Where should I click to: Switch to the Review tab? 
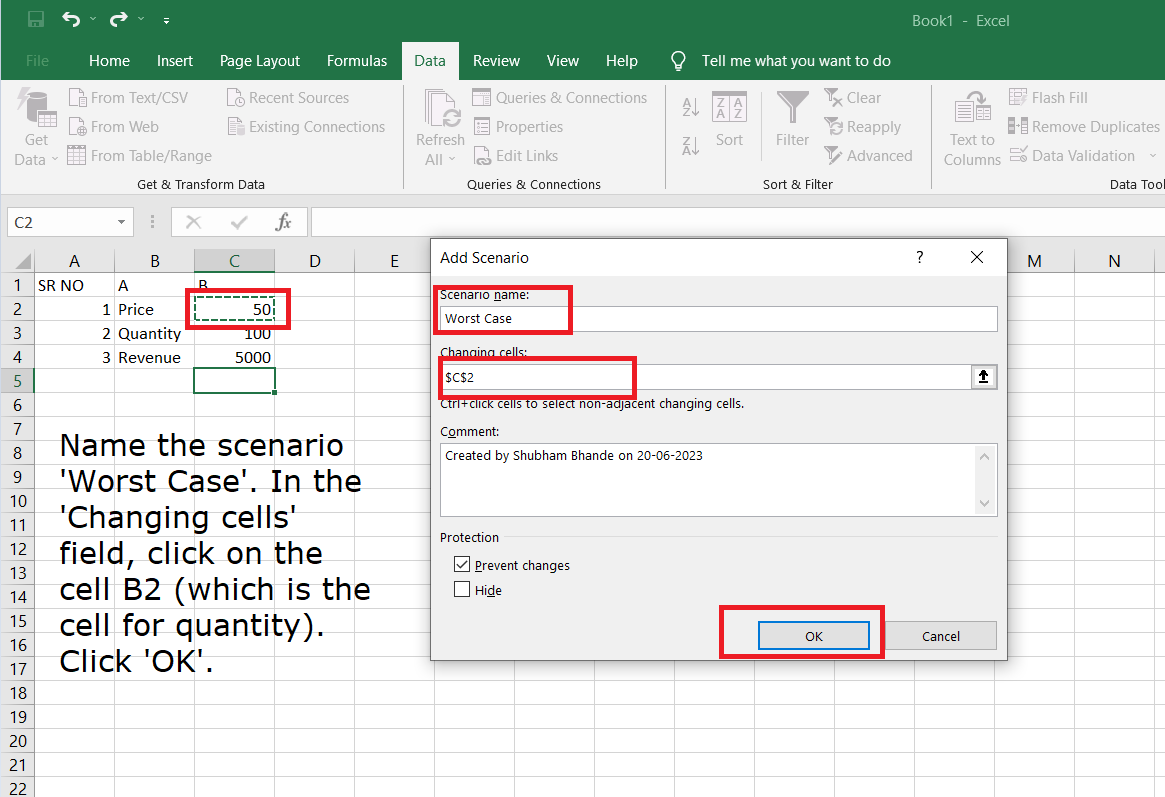click(x=496, y=61)
